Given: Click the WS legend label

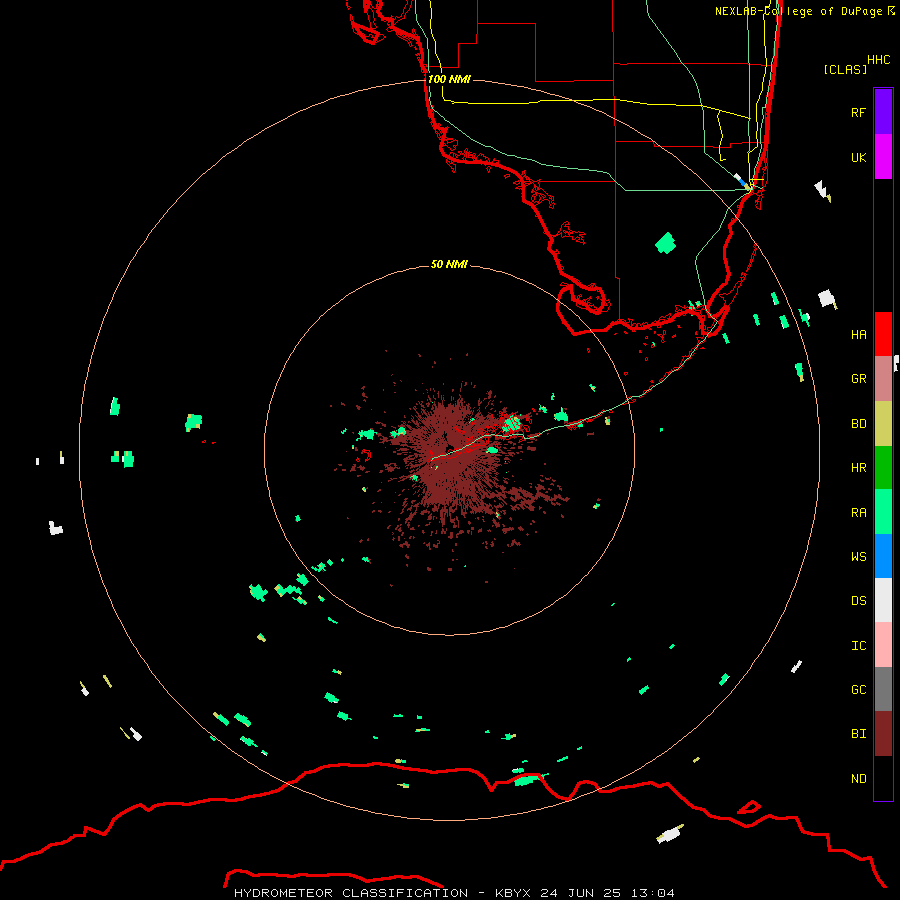Looking at the screenshot, I should click(x=858, y=556).
